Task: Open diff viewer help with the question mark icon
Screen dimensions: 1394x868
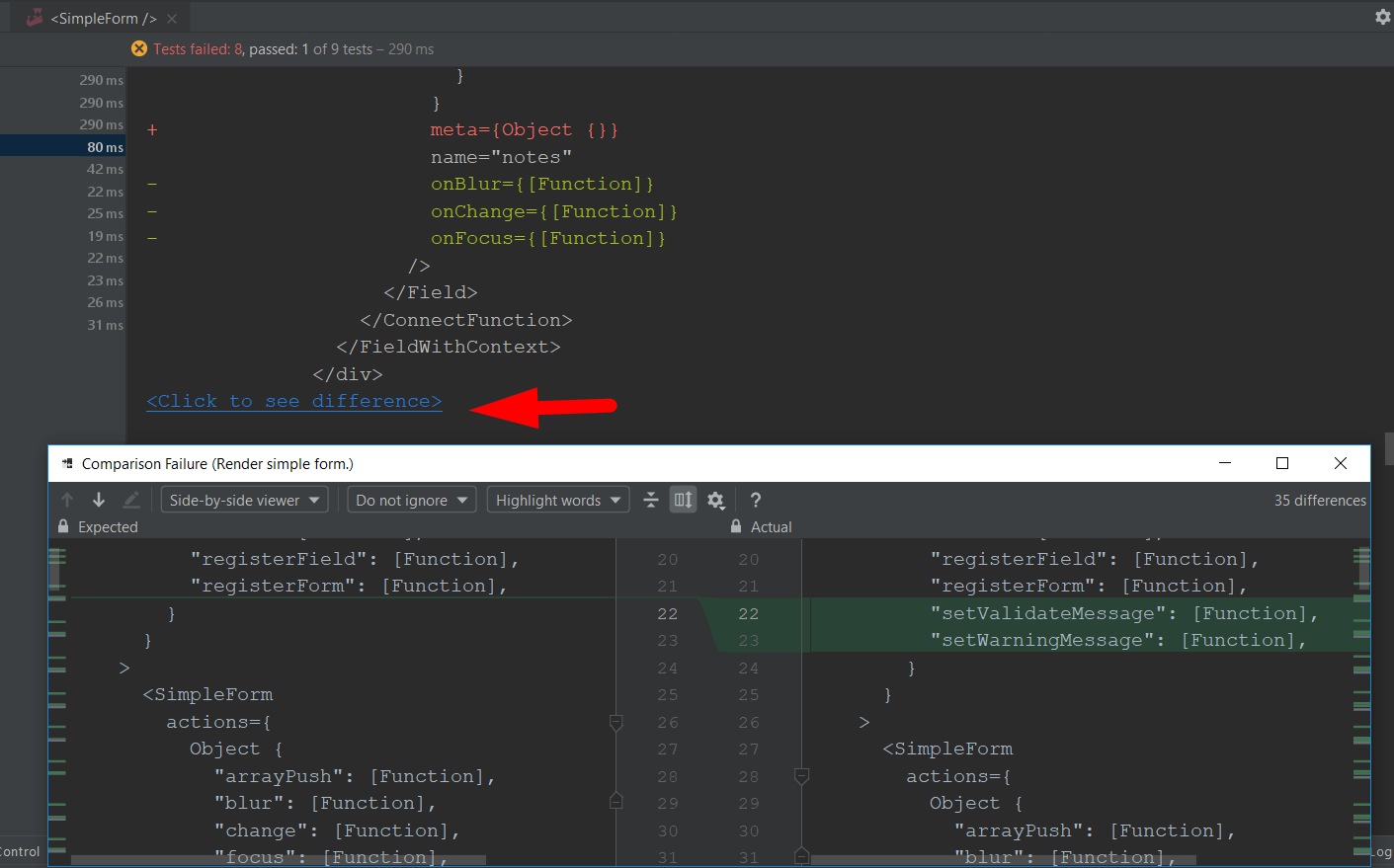Action: coord(756,500)
